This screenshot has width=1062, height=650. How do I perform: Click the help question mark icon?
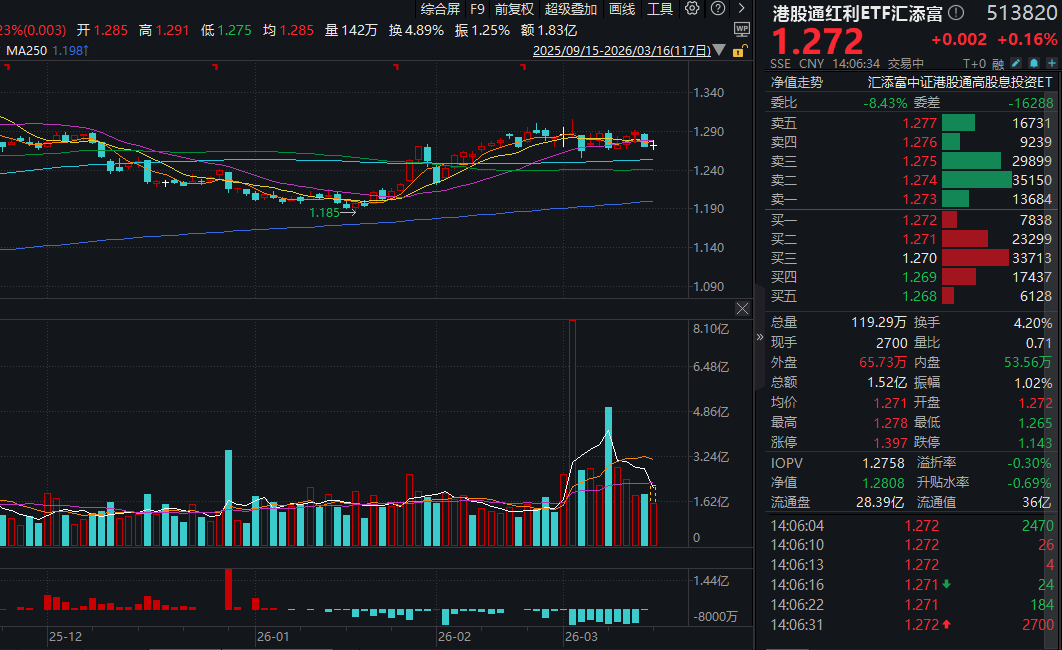(717, 9)
